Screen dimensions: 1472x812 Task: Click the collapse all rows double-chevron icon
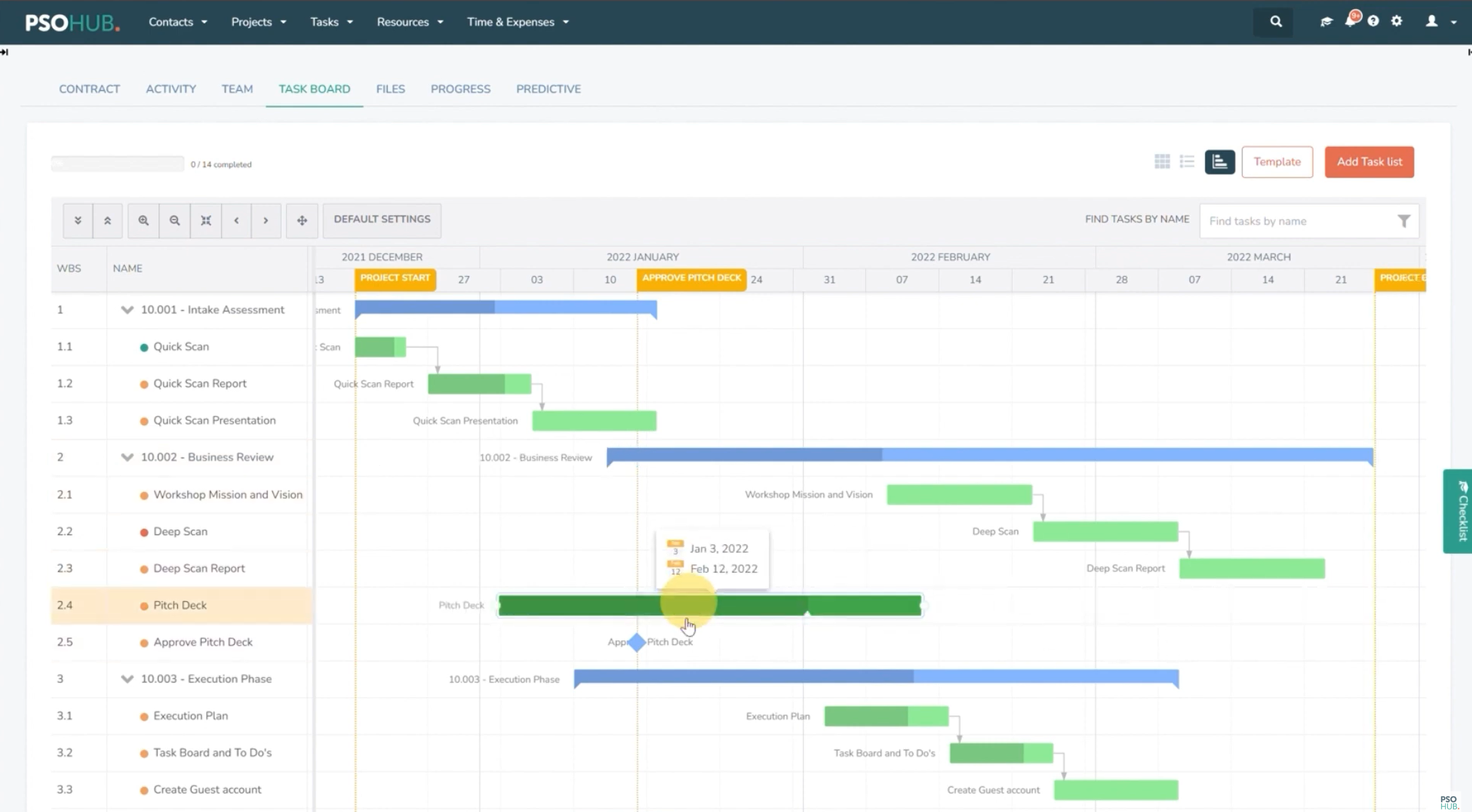[x=107, y=221]
